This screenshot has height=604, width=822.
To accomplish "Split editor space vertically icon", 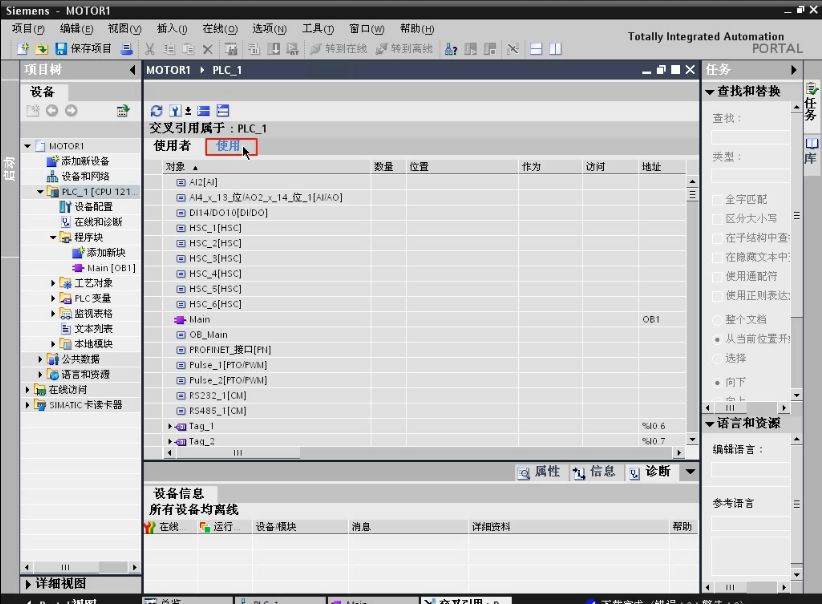I will point(555,49).
